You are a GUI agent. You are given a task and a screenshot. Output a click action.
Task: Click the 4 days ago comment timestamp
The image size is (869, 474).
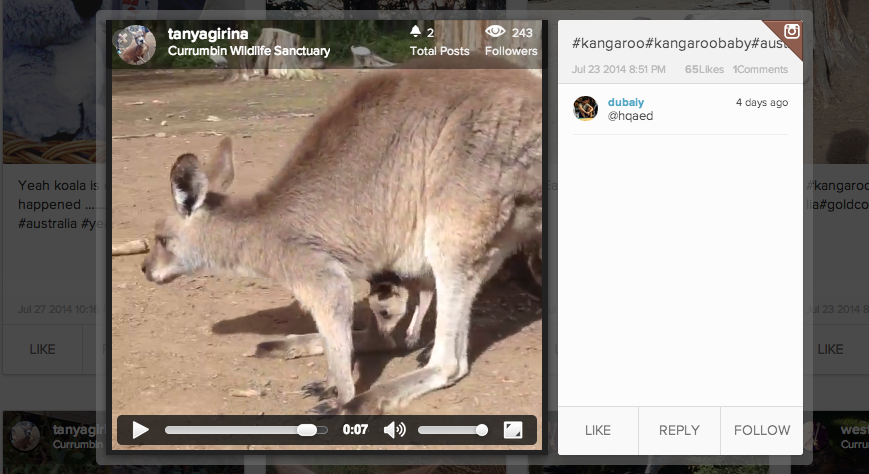pyautogui.click(x=761, y=103)
